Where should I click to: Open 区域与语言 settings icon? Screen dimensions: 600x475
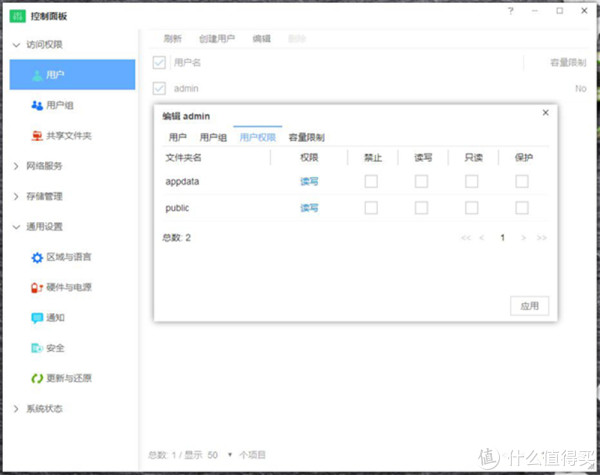[37, 257]
